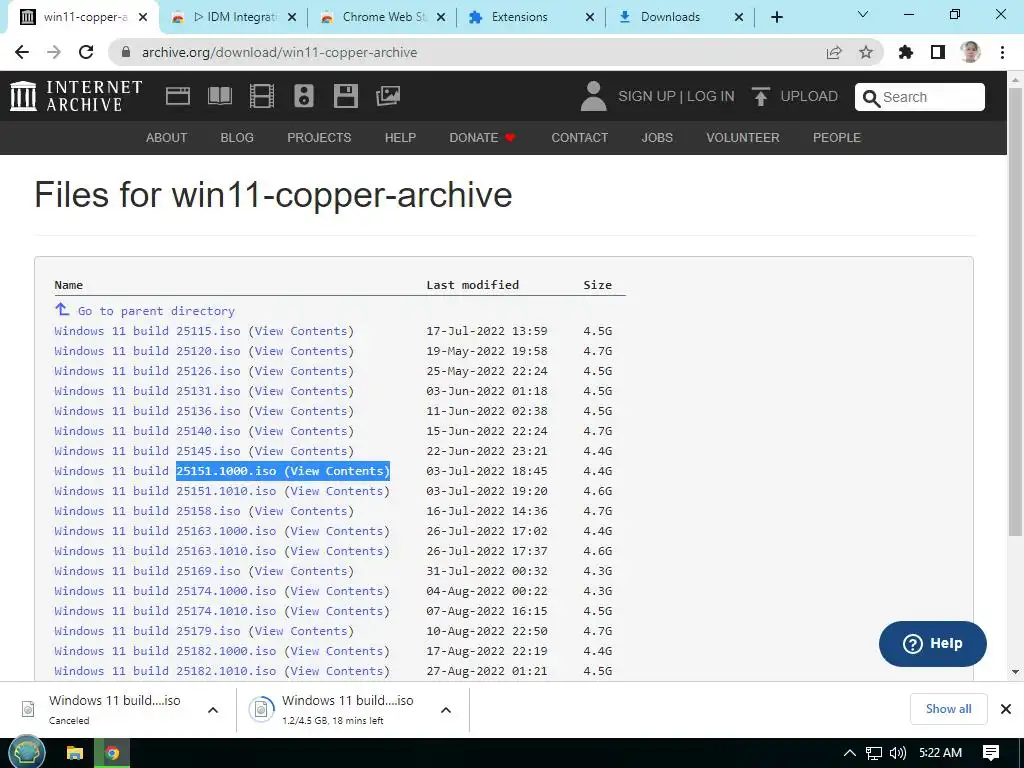Screen dimensions: 1024x768
Task: Close the IDM Integration tab
Action: [x=292, y=18]
